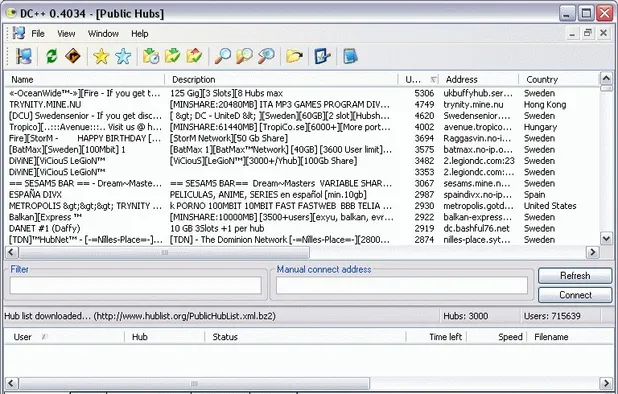This screenshot has height=394, width=618.
Task: Open Favorite Users blue star icon
Action: pyautogui.click(x=123, y=56)
